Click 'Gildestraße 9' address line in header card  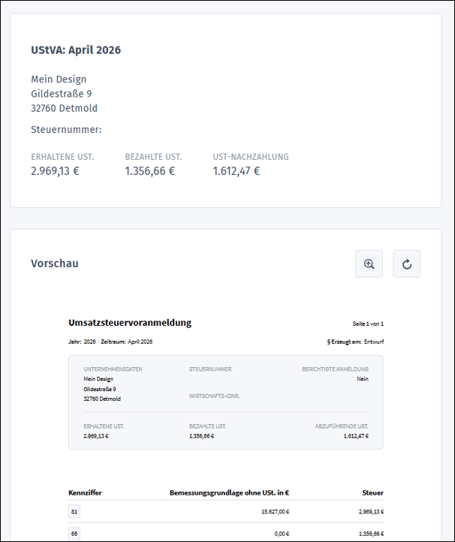[62, 94]
